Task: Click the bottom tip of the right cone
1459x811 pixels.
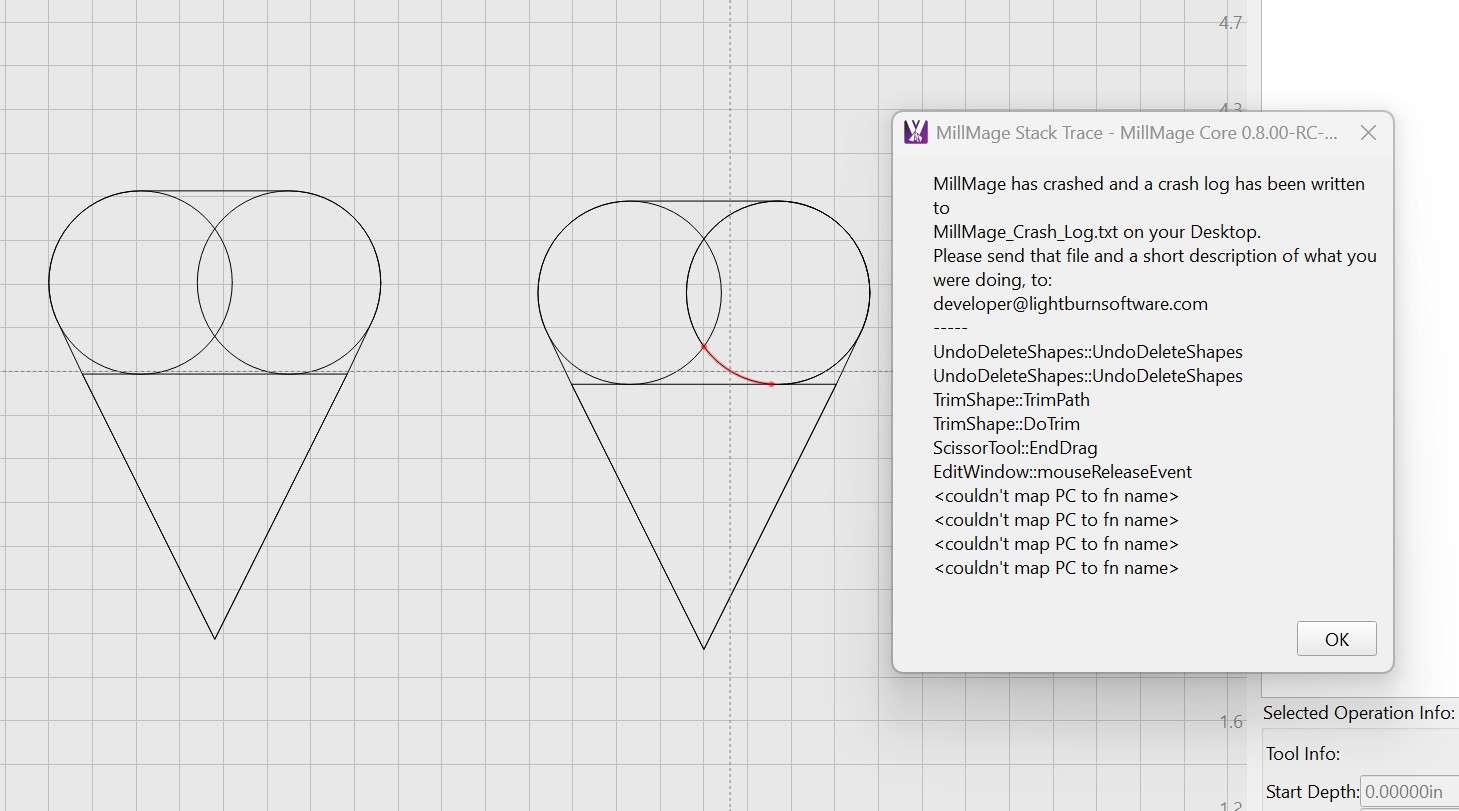Action: pos(704,648)
